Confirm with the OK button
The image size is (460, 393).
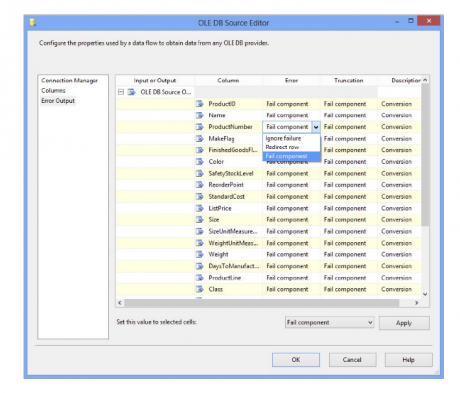(x=296, y=360)
